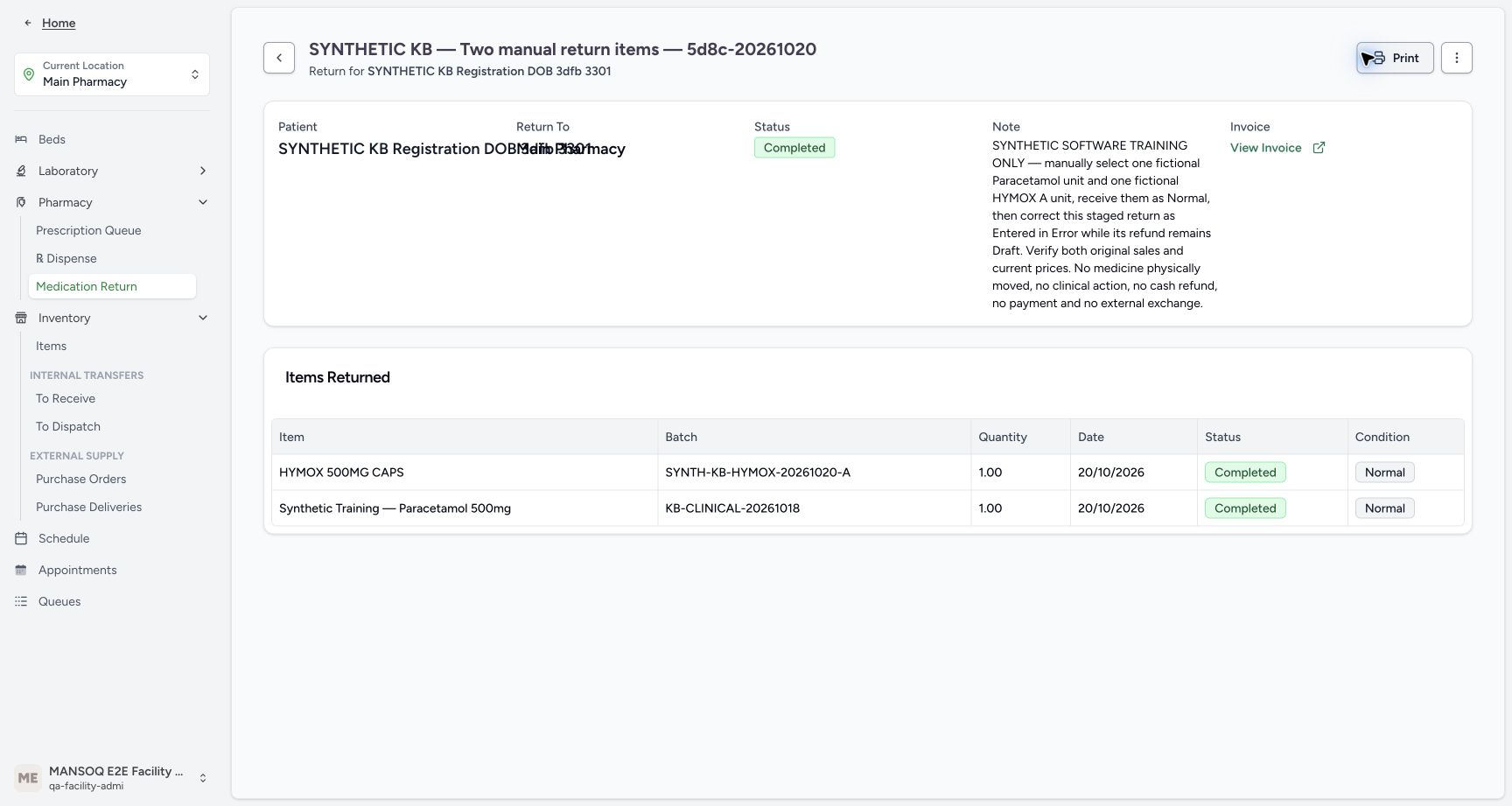The width and height of the screenshot is (1512, 806).
Task: Click the Inventory store icon
Action: pyautogui.click(x=21, y=318)
